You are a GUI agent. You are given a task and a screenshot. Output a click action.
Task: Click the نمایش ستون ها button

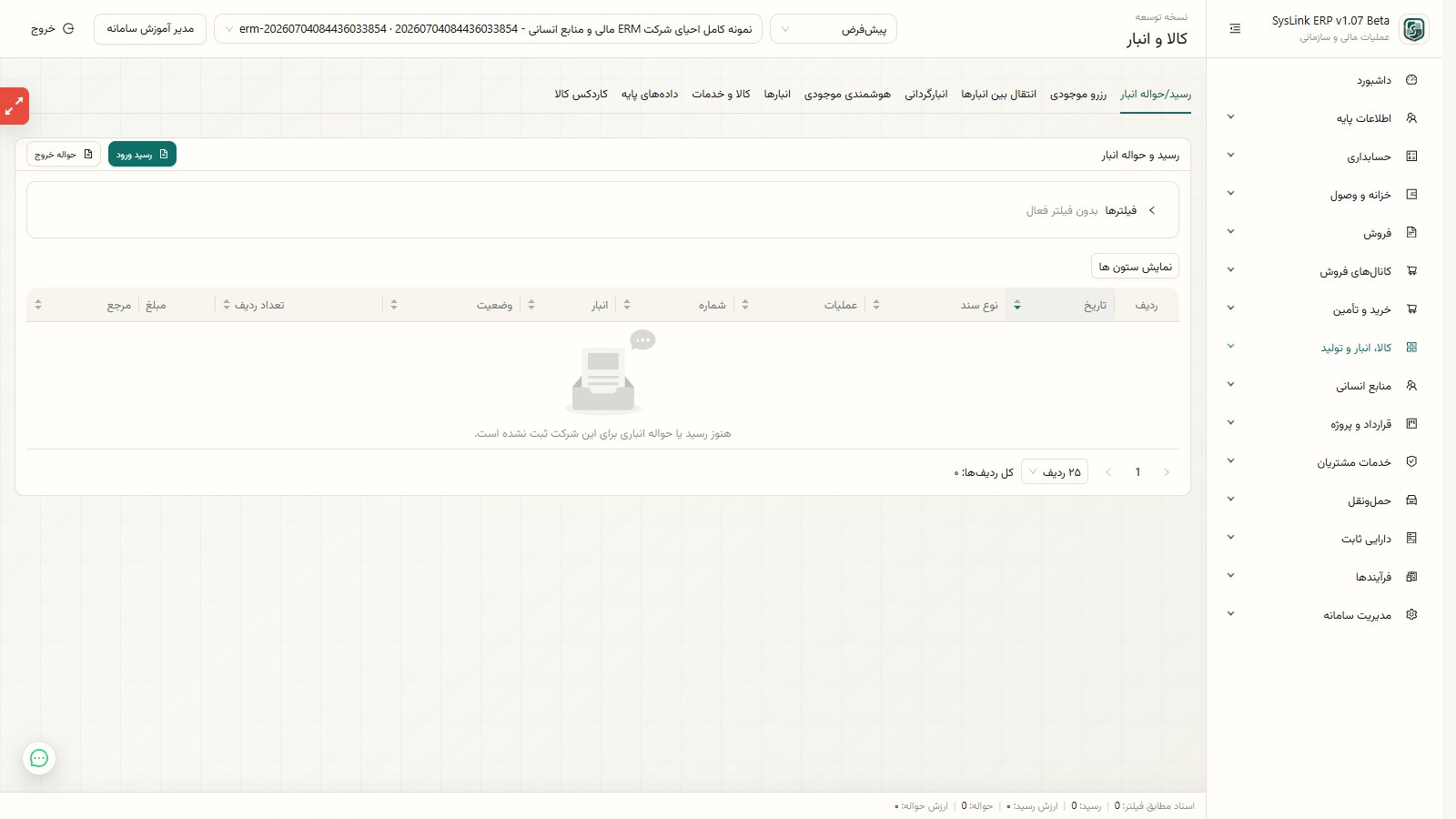click(1135, 267)
